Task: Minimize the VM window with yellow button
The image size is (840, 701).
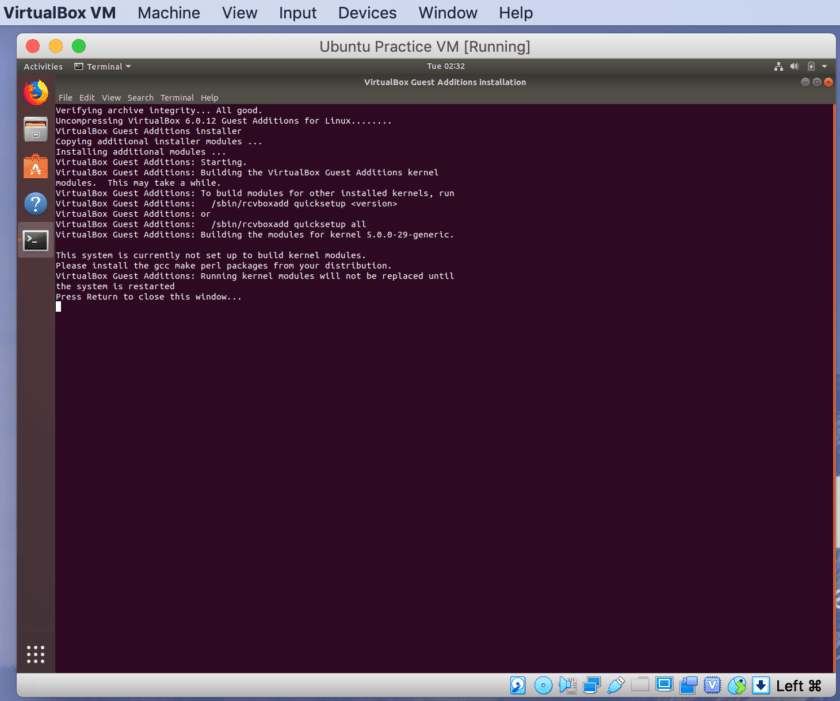Action: pos(56,46)
